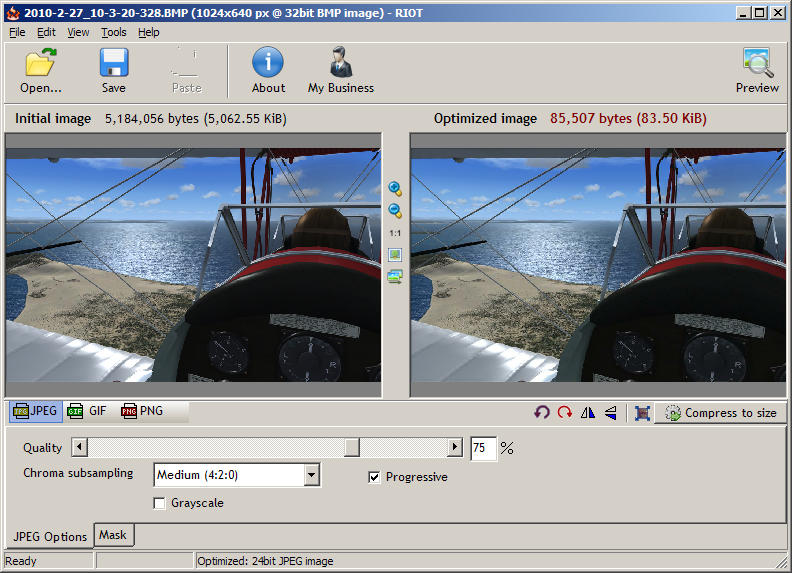
Task: Set view to 1:1 actual size
Action: click(x=395, y=232)
